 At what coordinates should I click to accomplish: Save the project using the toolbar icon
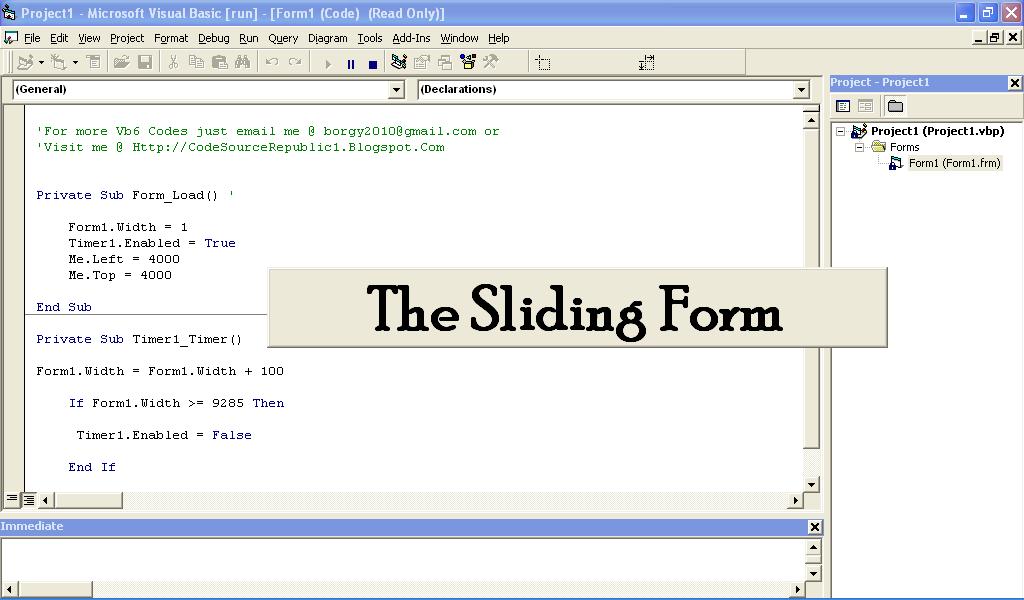click(147, 62)
